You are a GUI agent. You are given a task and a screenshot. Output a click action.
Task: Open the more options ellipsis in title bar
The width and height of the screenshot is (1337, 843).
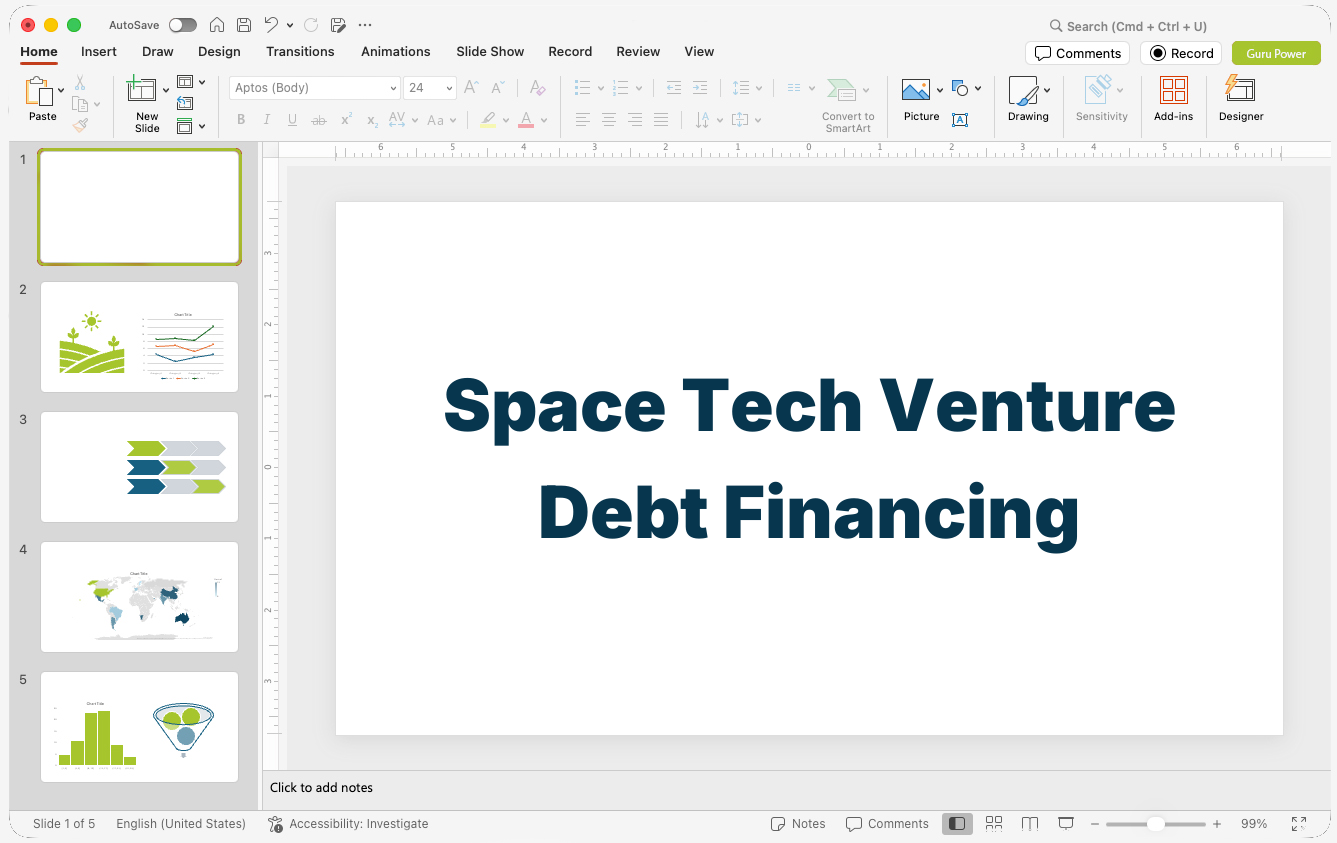click(365, 25)
